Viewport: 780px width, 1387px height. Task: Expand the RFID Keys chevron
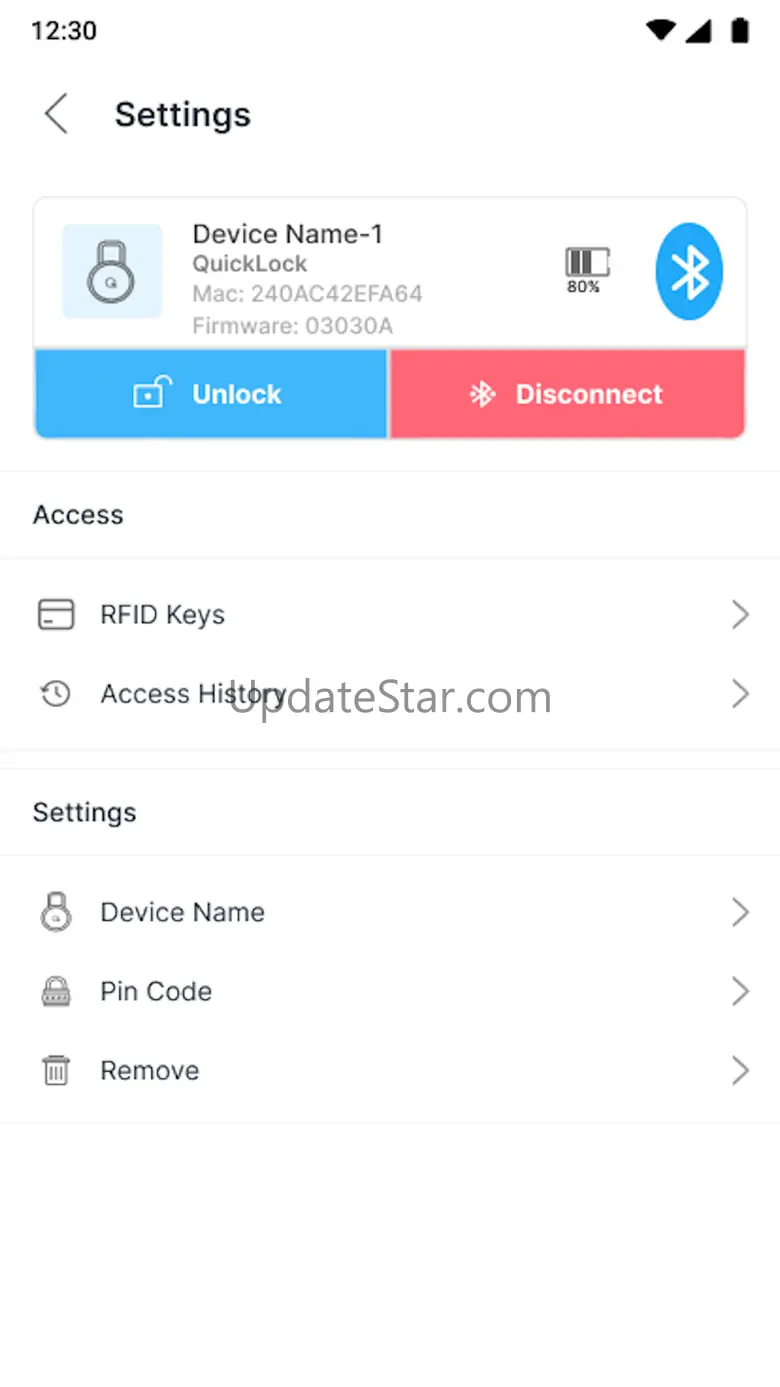pyautogui.click(x=740, y=614)
